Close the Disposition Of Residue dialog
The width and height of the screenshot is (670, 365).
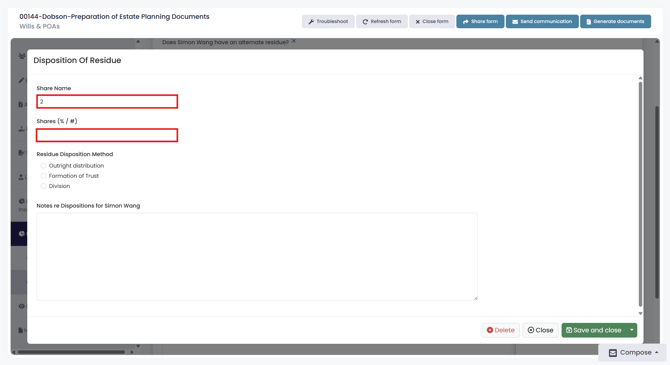click(x=541, y=330)
